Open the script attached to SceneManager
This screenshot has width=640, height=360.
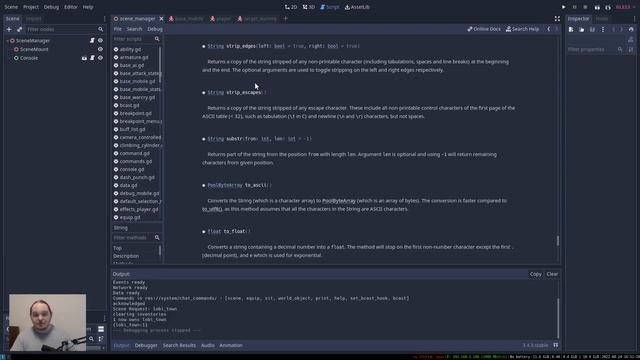tap(92, 40)
